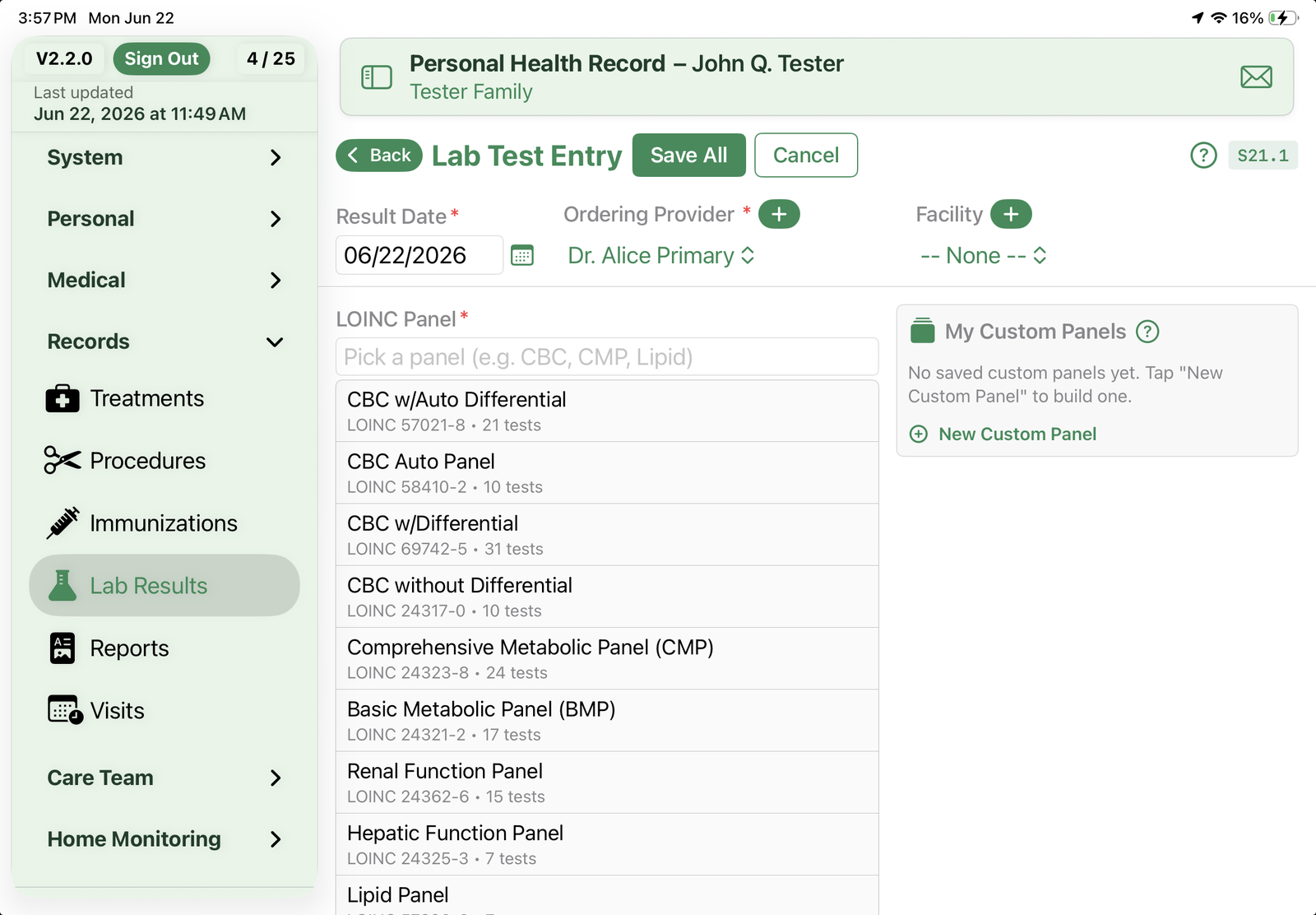Collapse the Records section
This screenshot has height=915, width=1316.
point(164,341)
